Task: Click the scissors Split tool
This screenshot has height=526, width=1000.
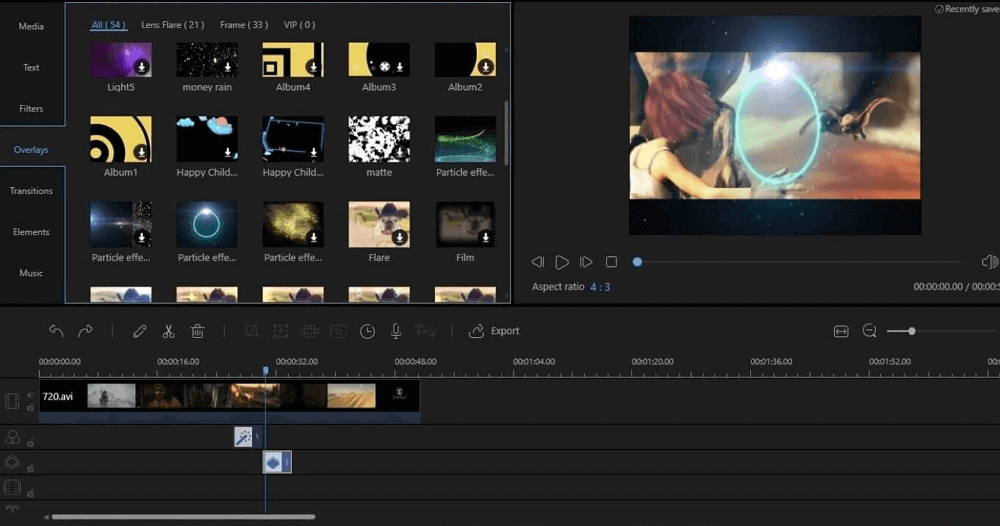Action: coord(169,331)
